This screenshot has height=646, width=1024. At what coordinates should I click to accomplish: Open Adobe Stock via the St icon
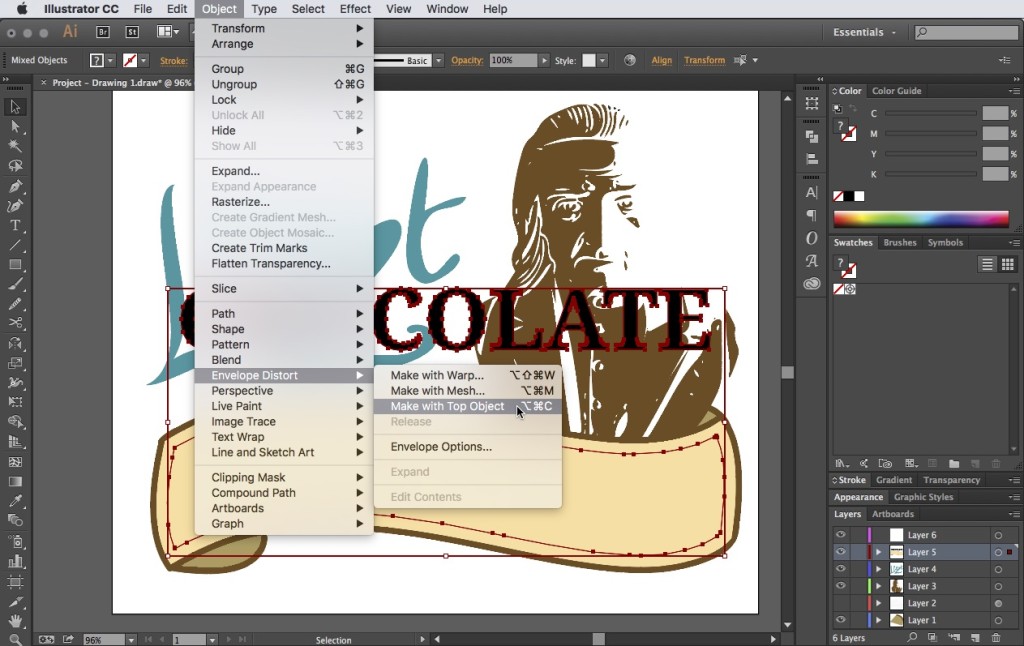(x=133, y=31)
